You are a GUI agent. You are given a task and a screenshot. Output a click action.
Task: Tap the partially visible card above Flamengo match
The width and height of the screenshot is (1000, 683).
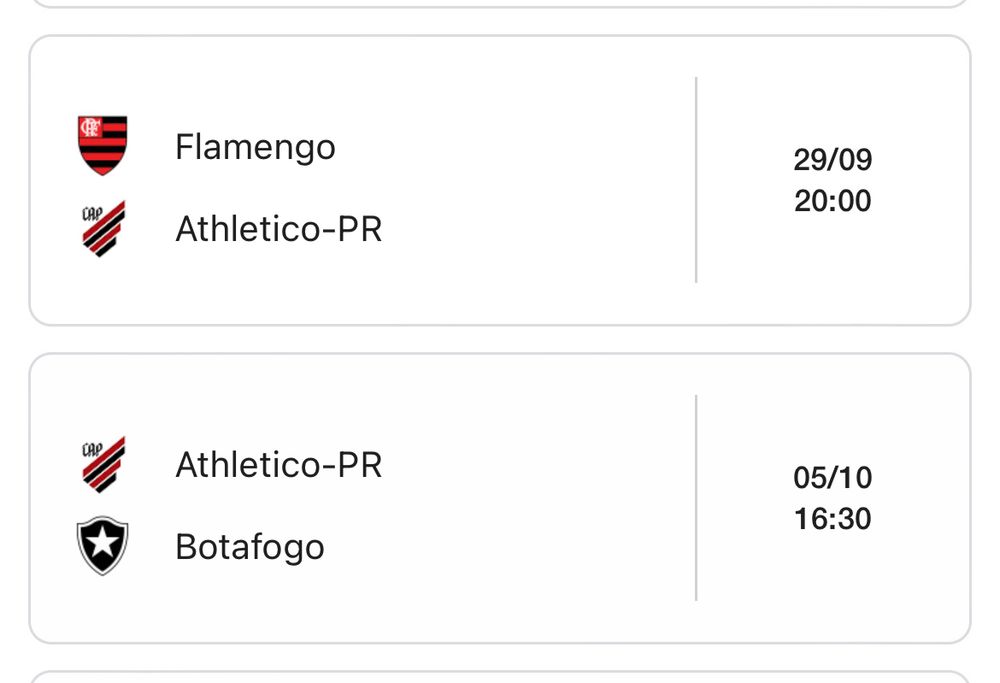pos(500,3)
